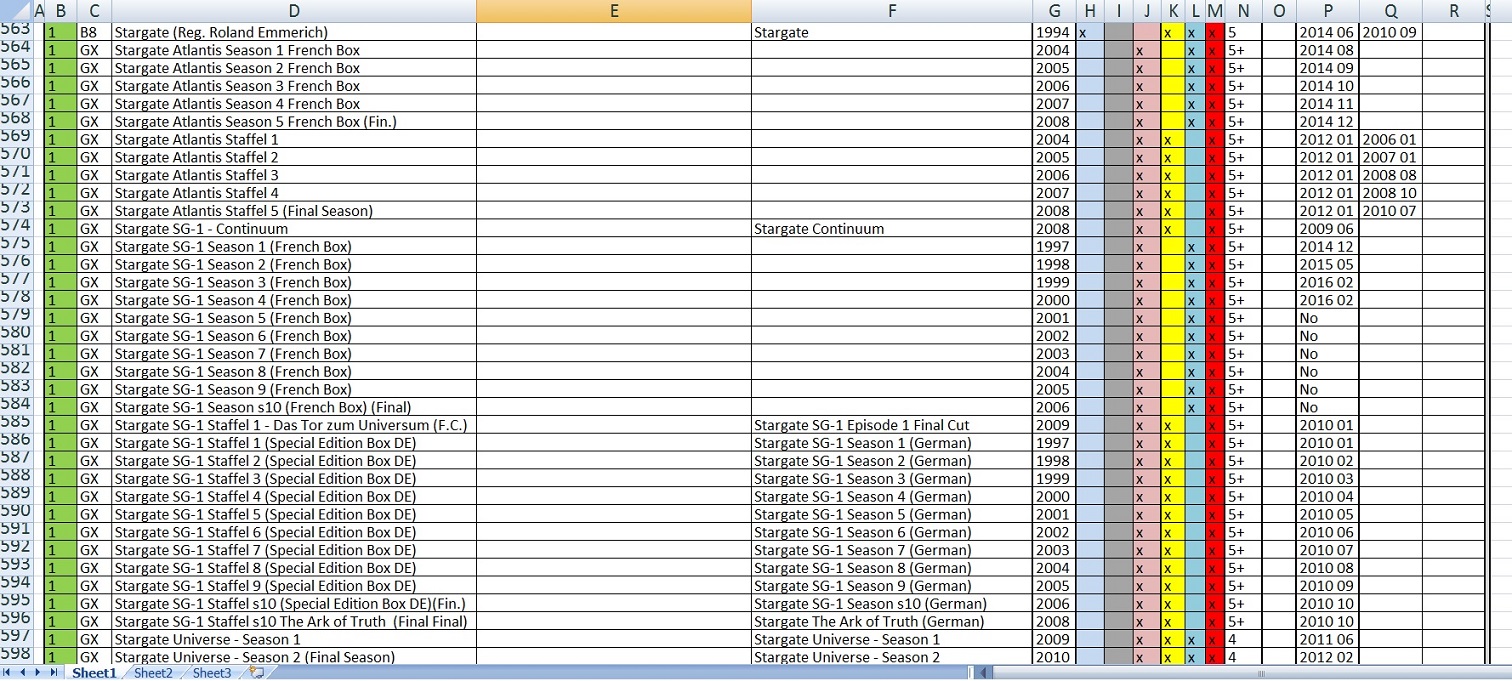Open the Sheet3 tab

[x=211, y=673]
